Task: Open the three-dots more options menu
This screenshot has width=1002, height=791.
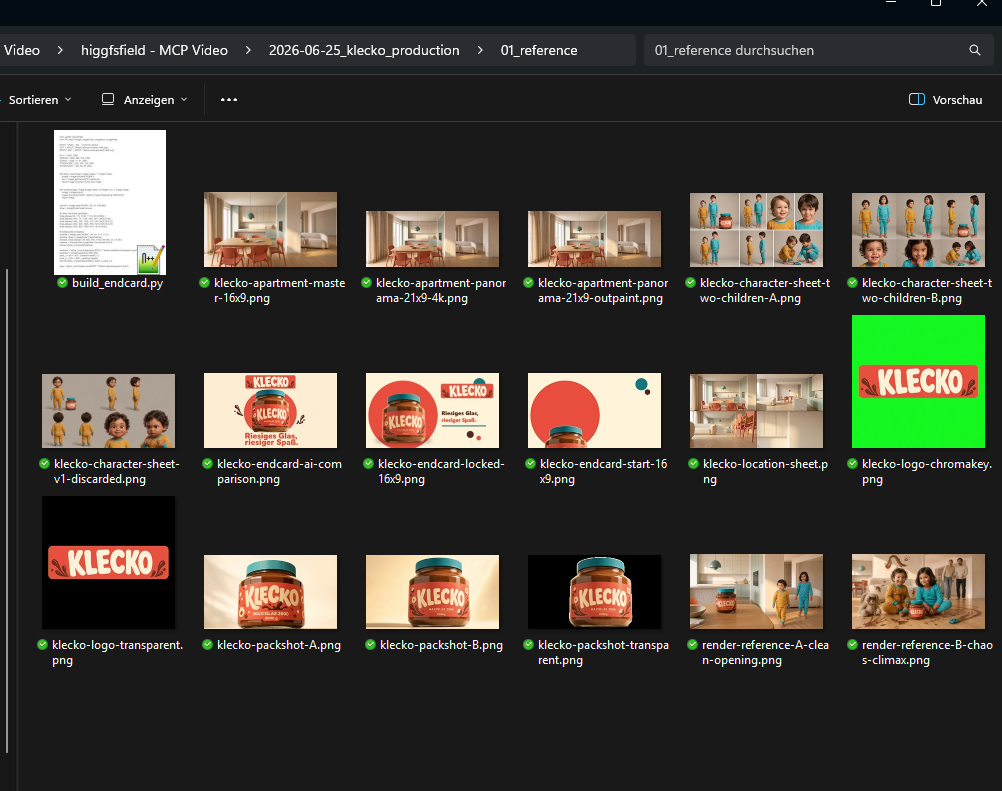Action: [x=229, y=100]
